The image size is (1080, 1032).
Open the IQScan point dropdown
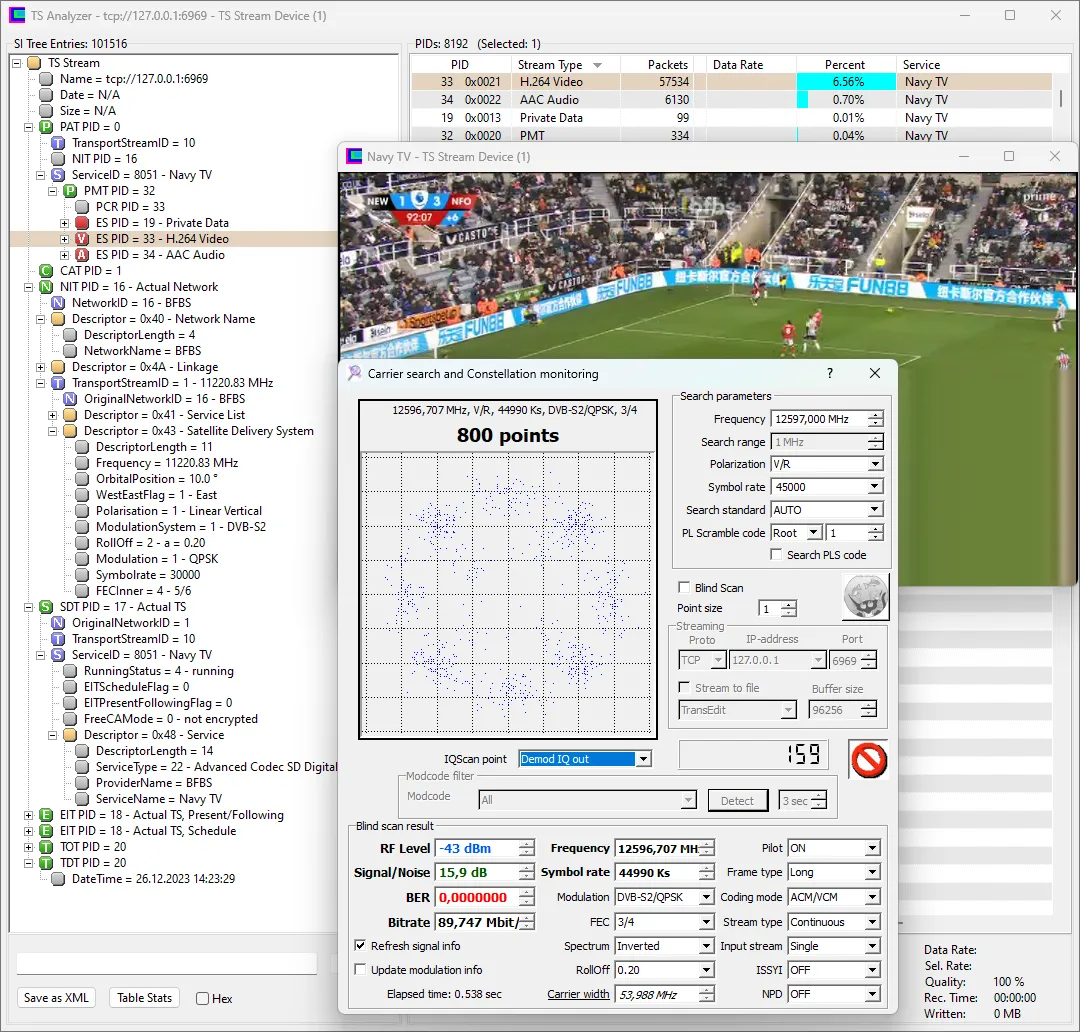click(643, 759)
